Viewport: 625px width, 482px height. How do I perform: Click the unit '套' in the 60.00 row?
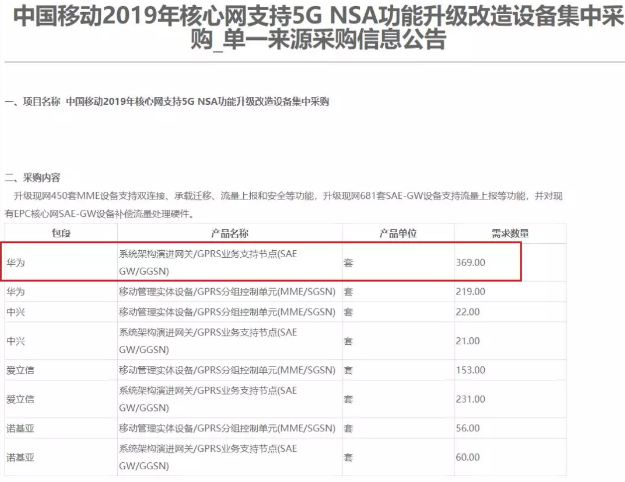tap(348, 457)
